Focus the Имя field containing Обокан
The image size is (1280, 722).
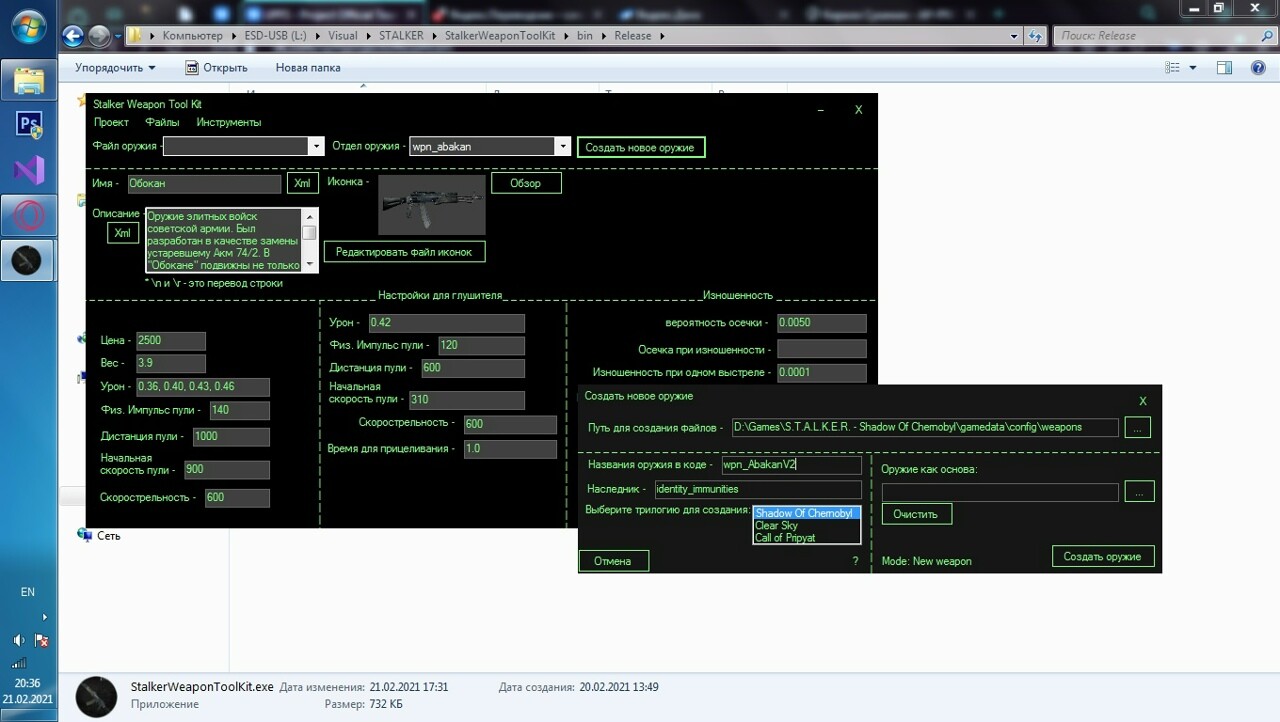(x=203, y=184)
